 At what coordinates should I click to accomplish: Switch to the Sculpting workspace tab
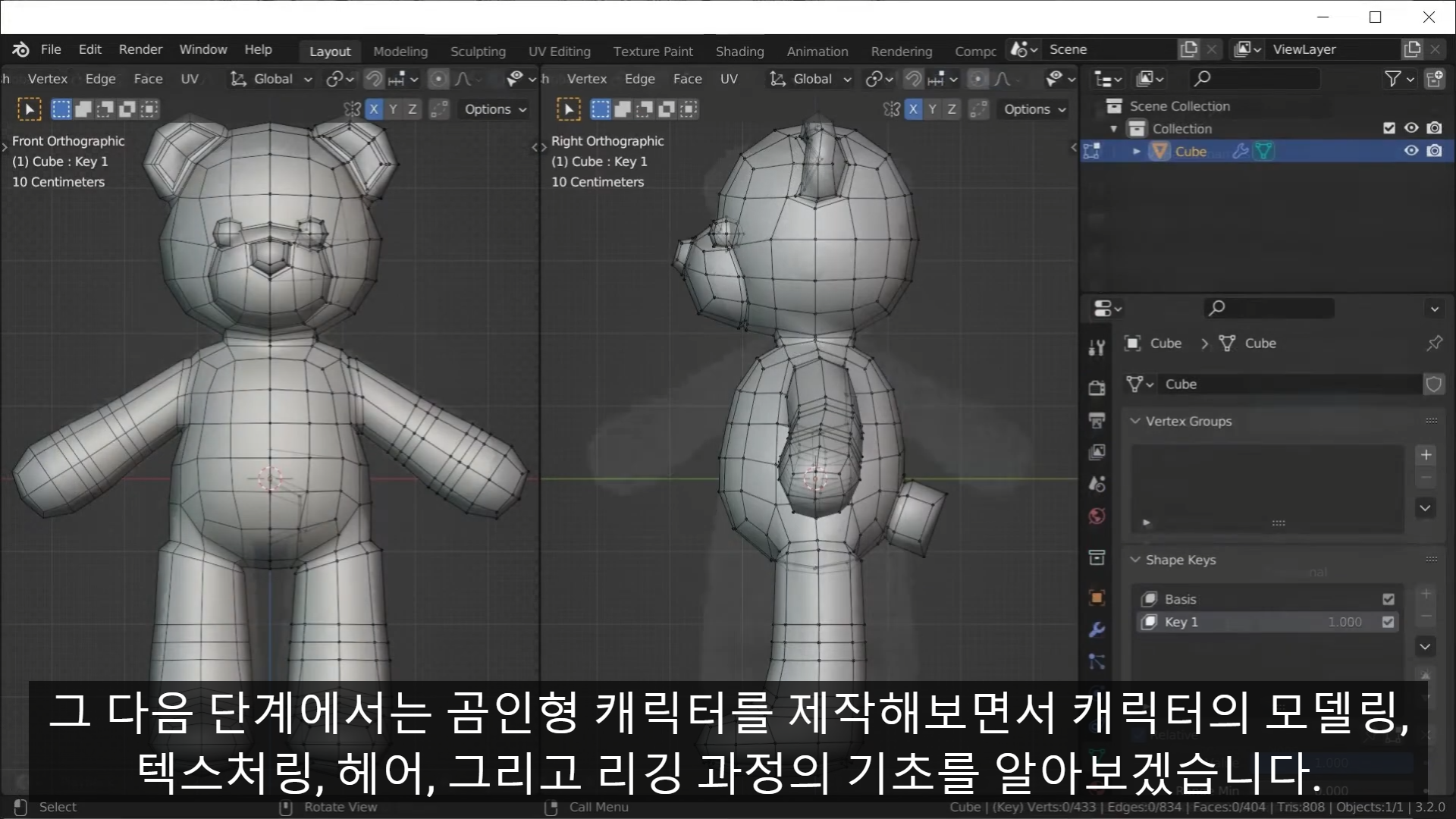(x=478, y=52)
